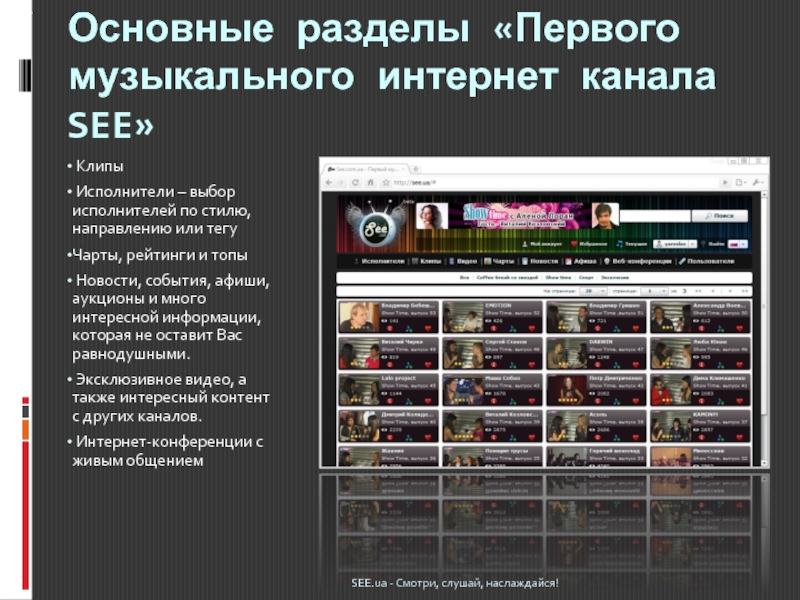Open Исполнители in site navigation

(379, 261)
